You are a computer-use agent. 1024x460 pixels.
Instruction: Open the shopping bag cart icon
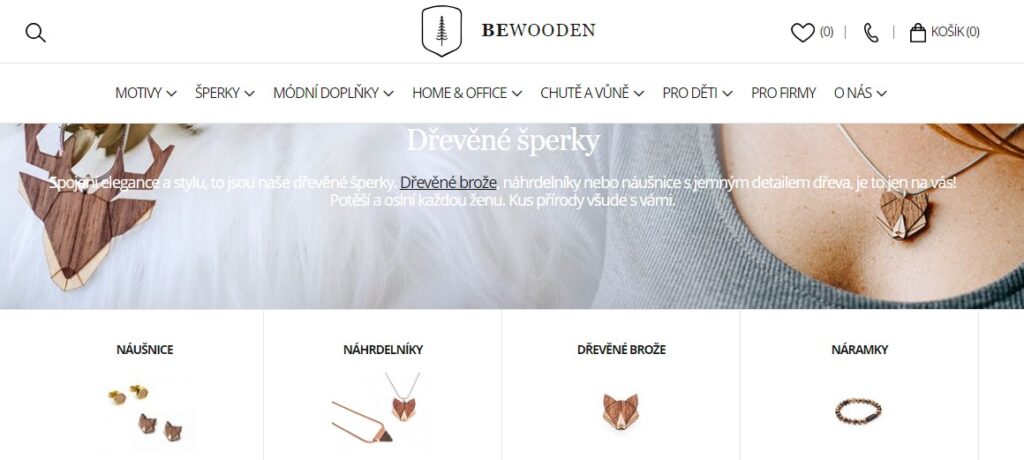click(x=918, y=33)
